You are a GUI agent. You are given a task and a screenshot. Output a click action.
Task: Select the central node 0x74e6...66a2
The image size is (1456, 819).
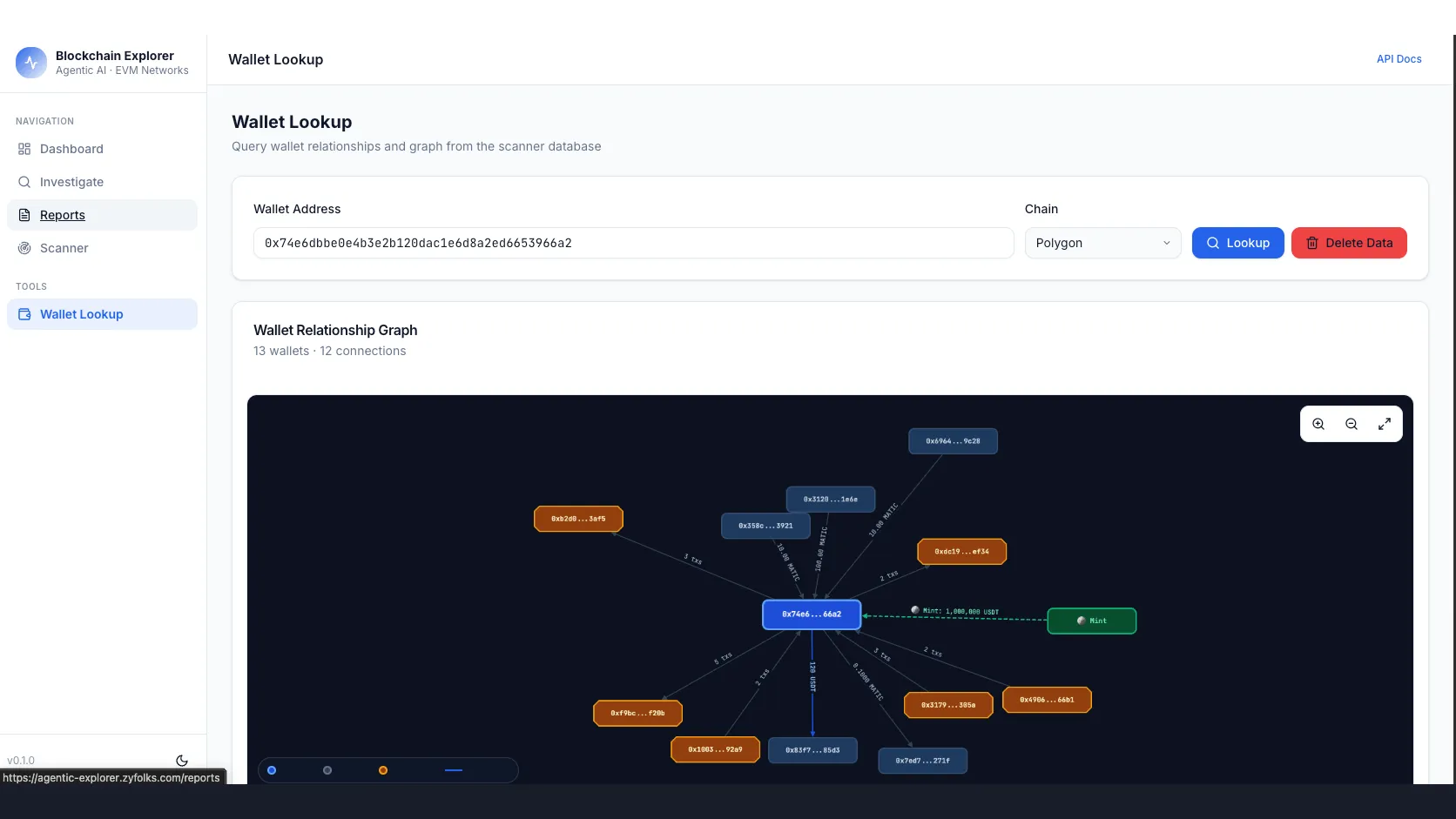point(812,614)
